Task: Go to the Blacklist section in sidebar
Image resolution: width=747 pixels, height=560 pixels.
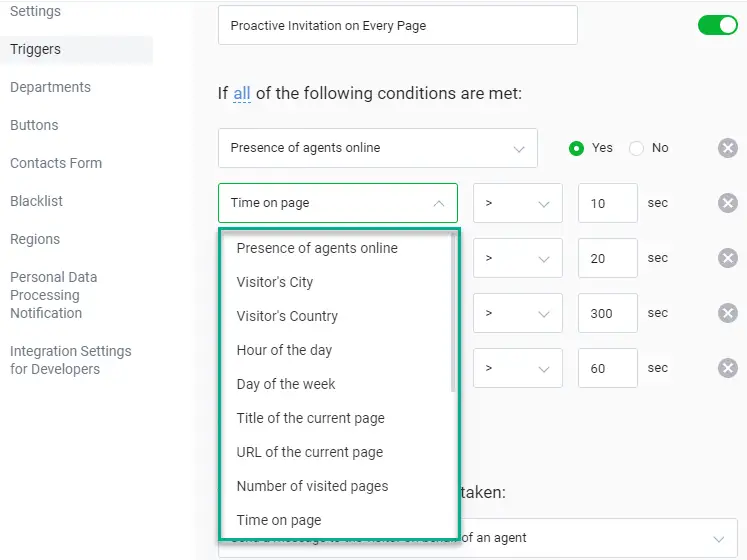Action: [36, 201]
